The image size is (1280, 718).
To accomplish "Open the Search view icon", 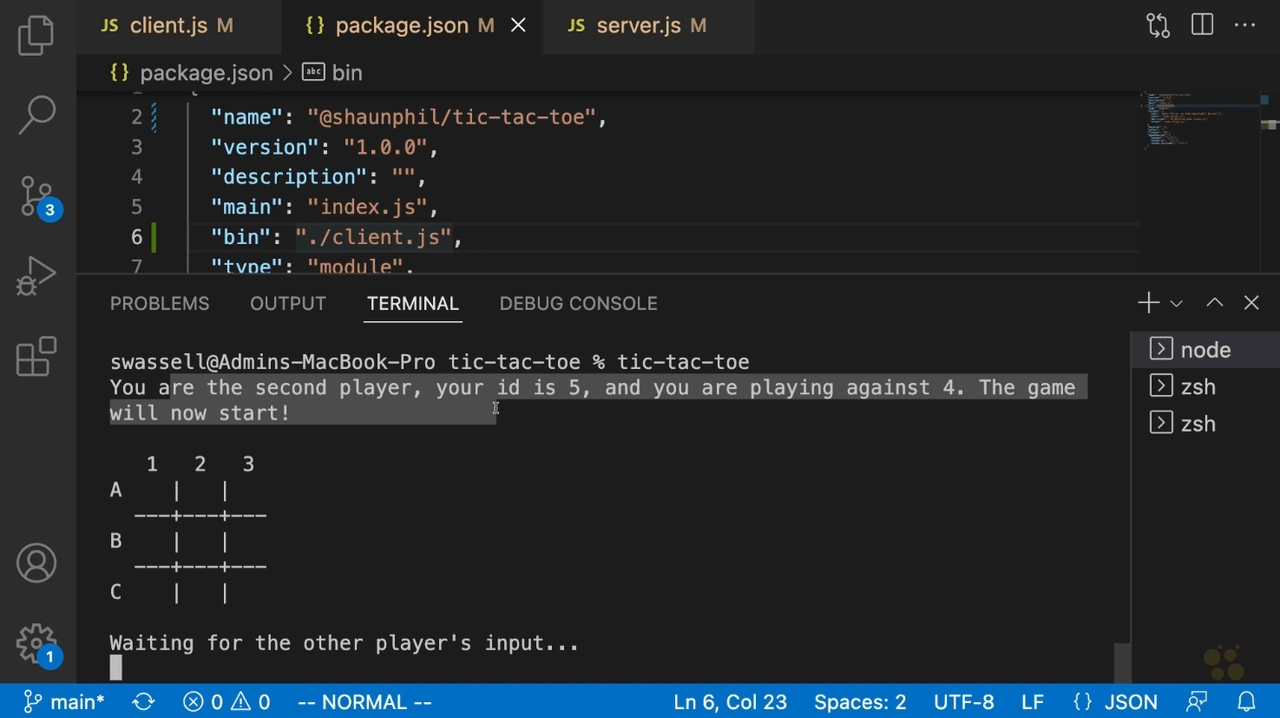I will 37,114.
